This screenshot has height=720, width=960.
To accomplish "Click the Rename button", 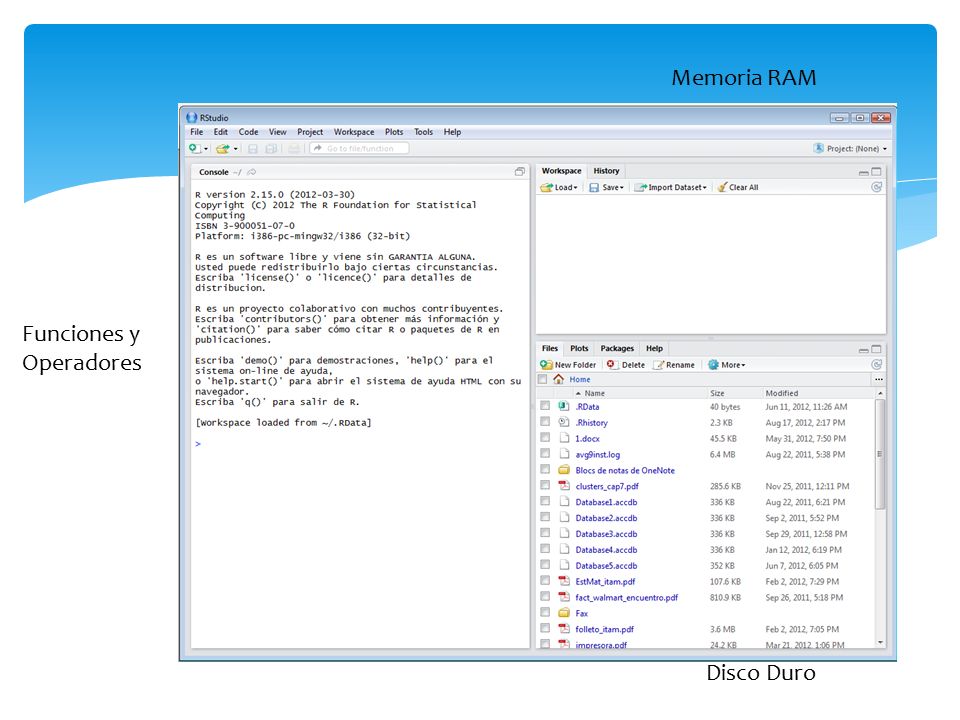I will tap(674, 365).
